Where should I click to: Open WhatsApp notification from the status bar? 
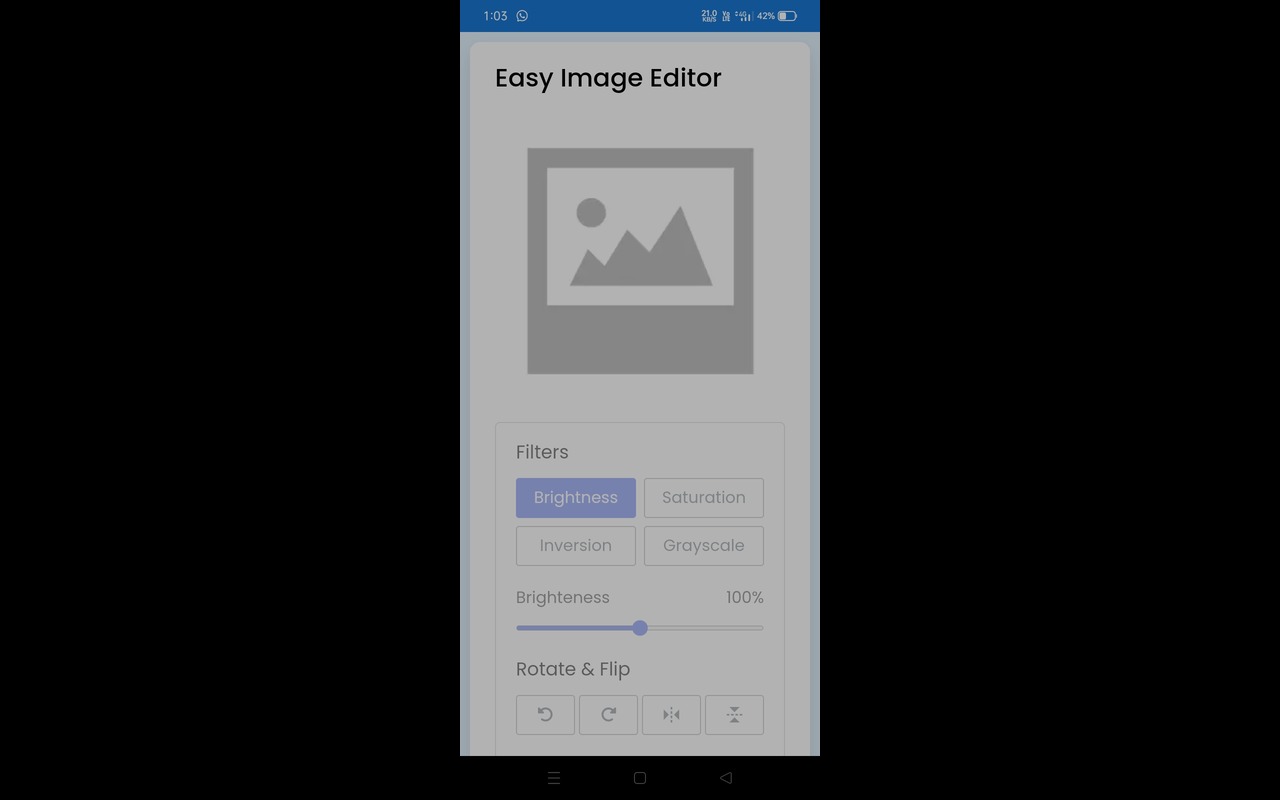[x=521, y=15]
